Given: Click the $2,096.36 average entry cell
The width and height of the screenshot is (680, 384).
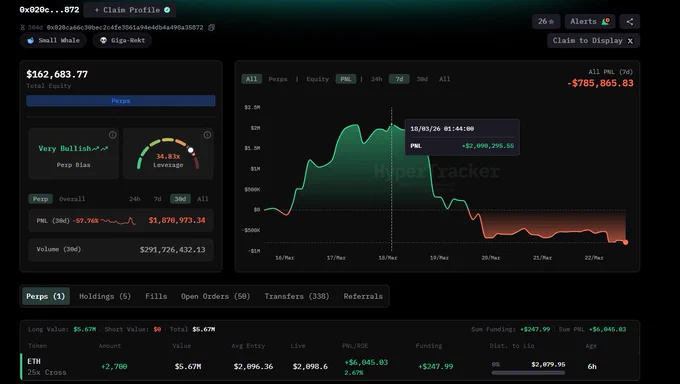Looking at the screenshot, I should [253, 367].
